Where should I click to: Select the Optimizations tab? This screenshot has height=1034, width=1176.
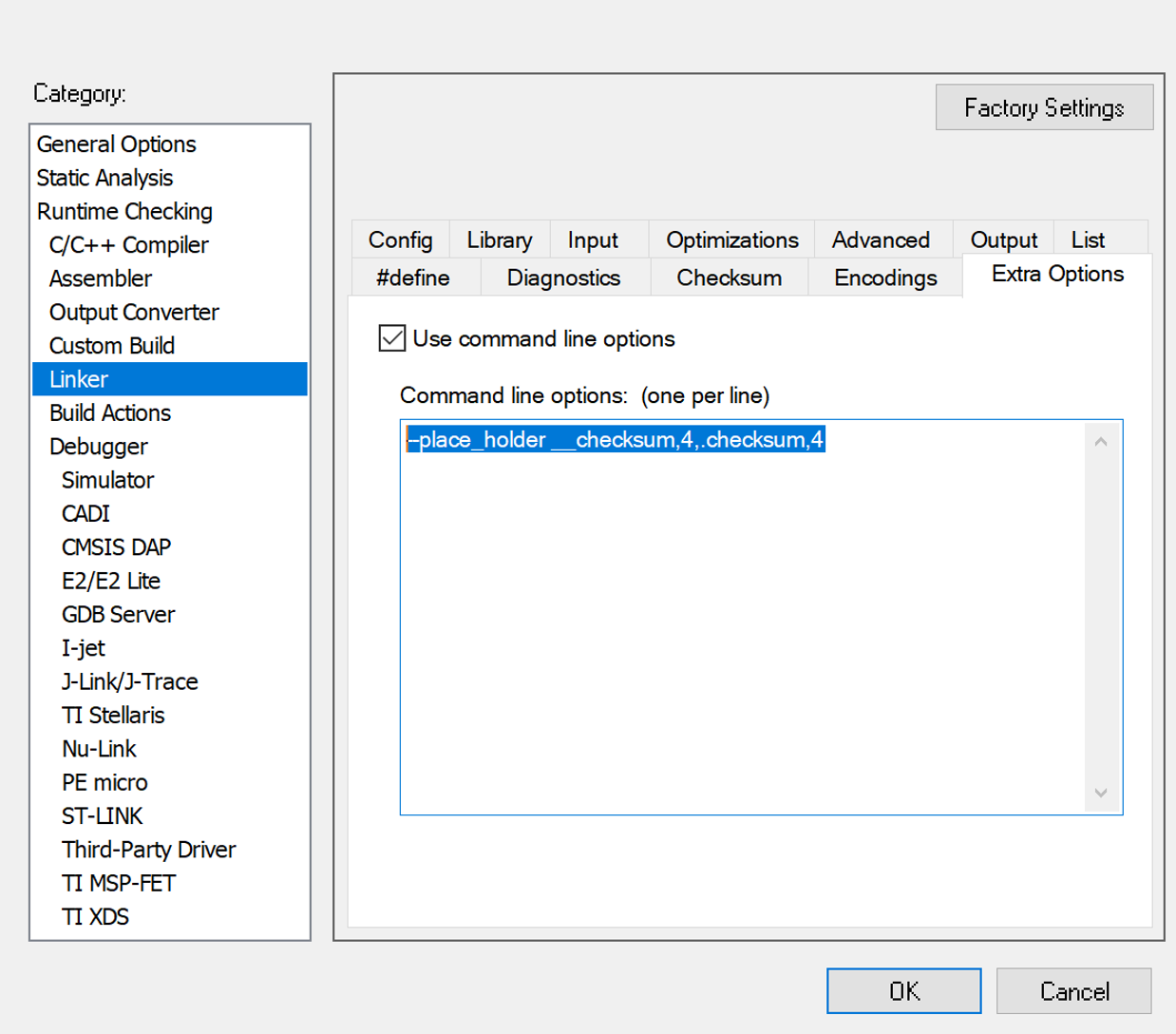(730, 239)
